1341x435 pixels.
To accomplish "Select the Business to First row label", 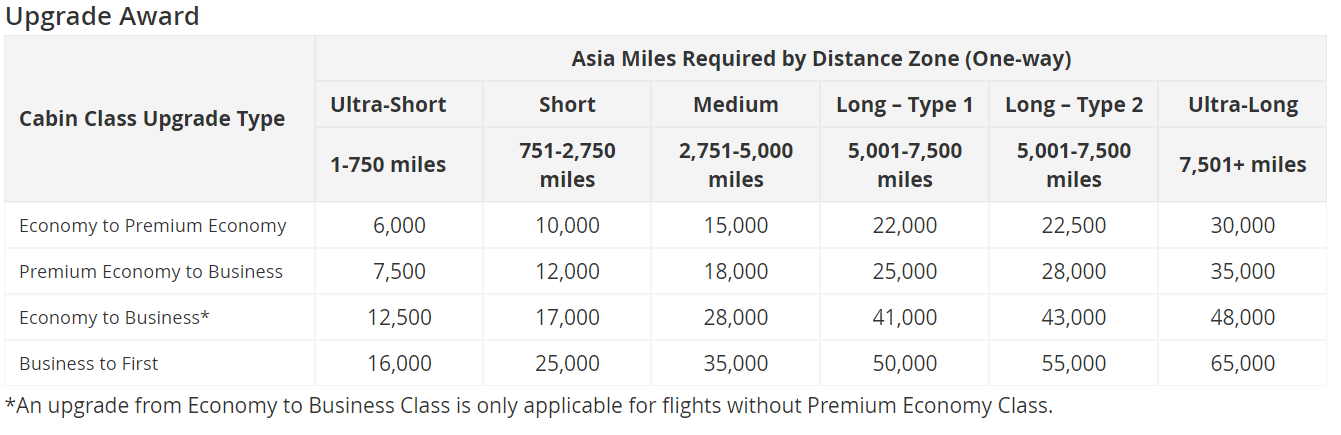I will pos(89,364).
